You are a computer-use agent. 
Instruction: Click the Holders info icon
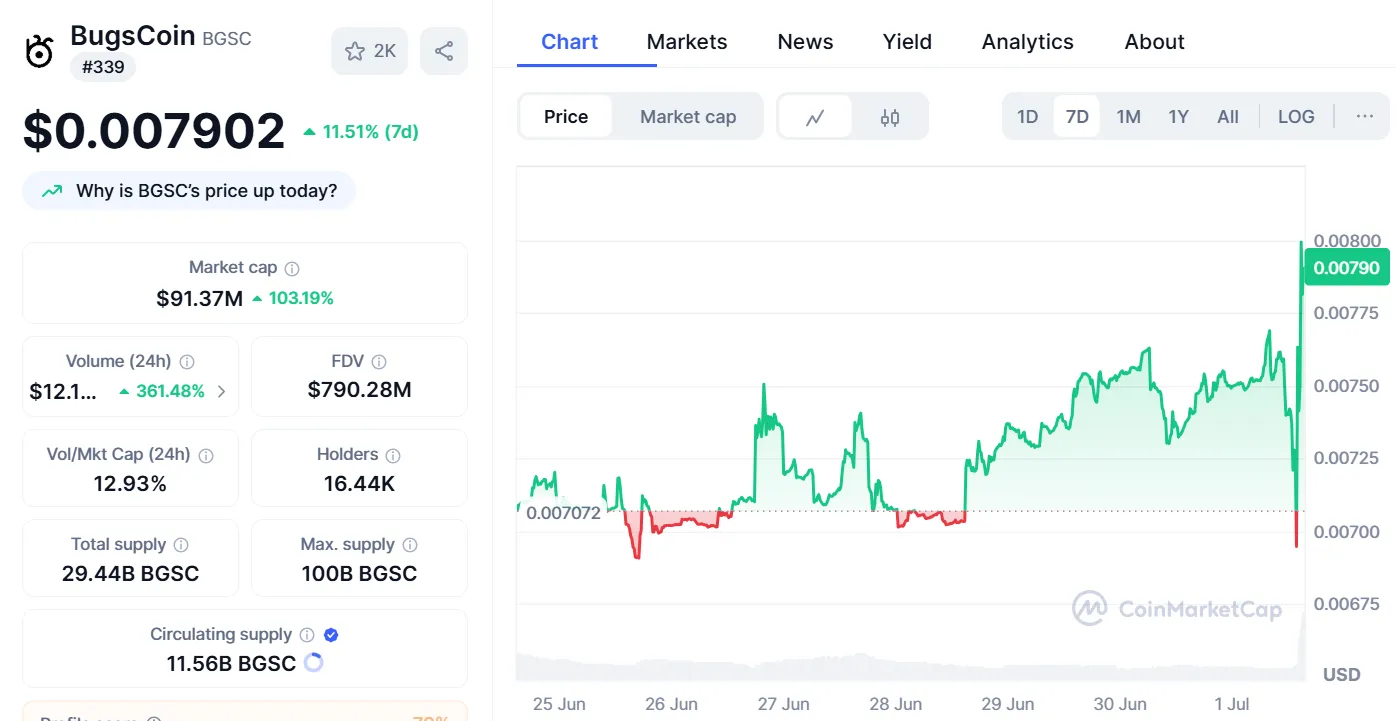[393, 455]
